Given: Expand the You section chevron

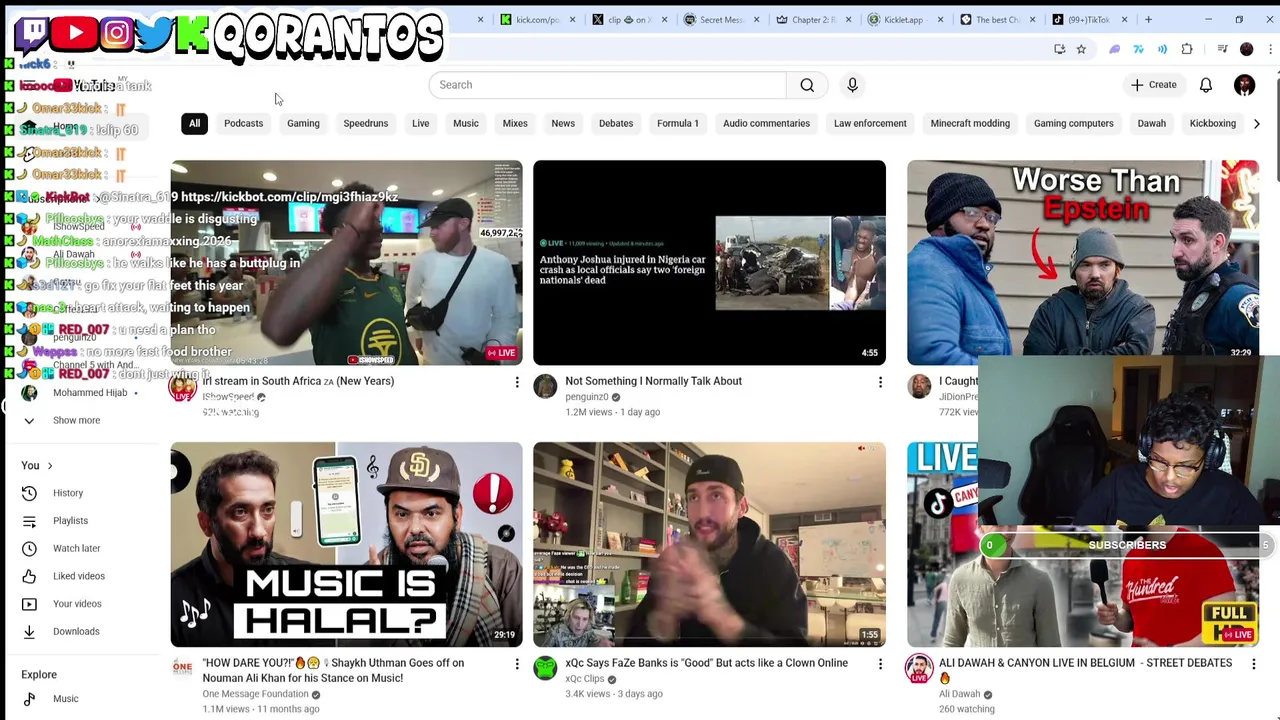Looking at the screenshot, I should click(x=49, y=466).
